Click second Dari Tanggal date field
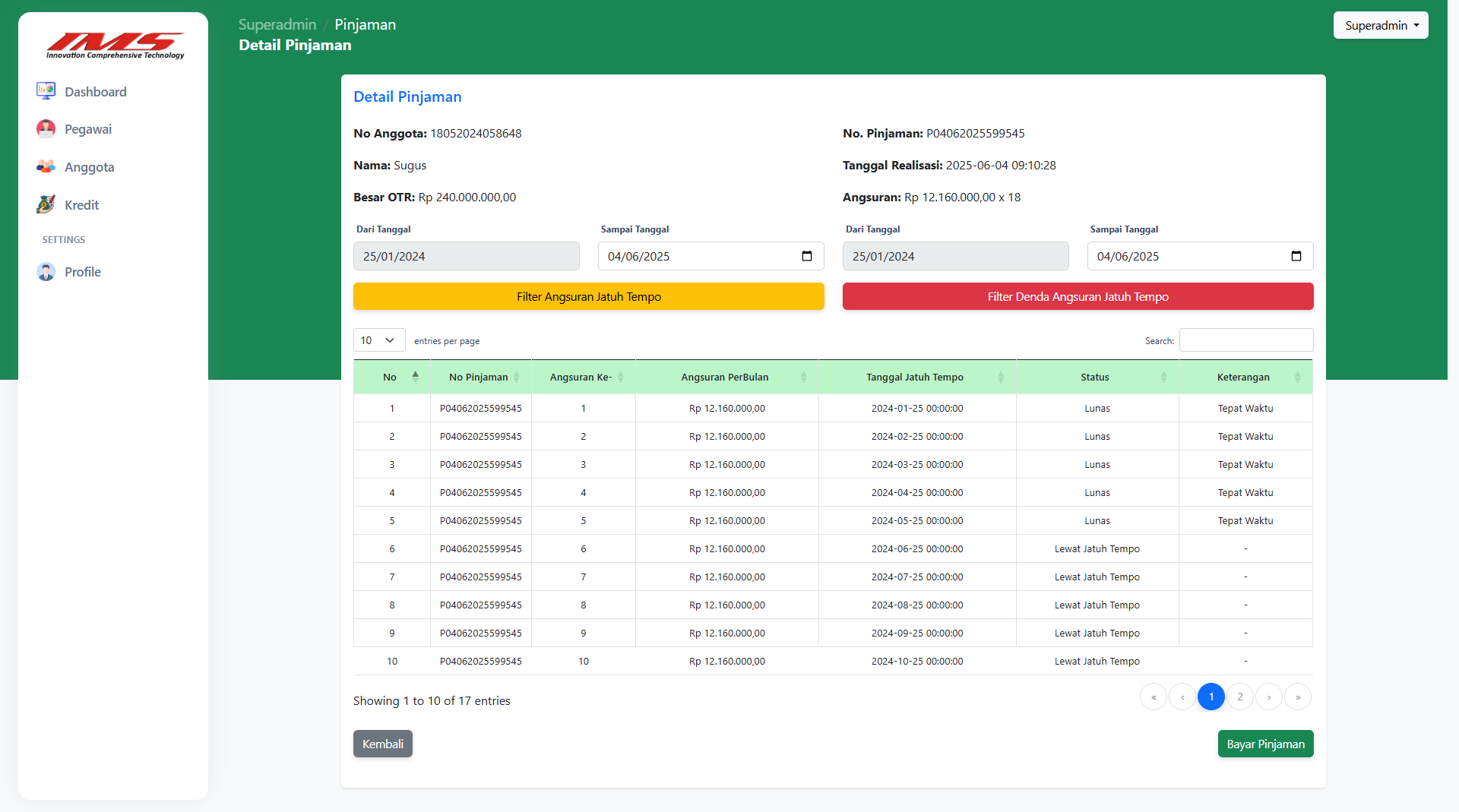1459x812 pixels. point(956,256)
